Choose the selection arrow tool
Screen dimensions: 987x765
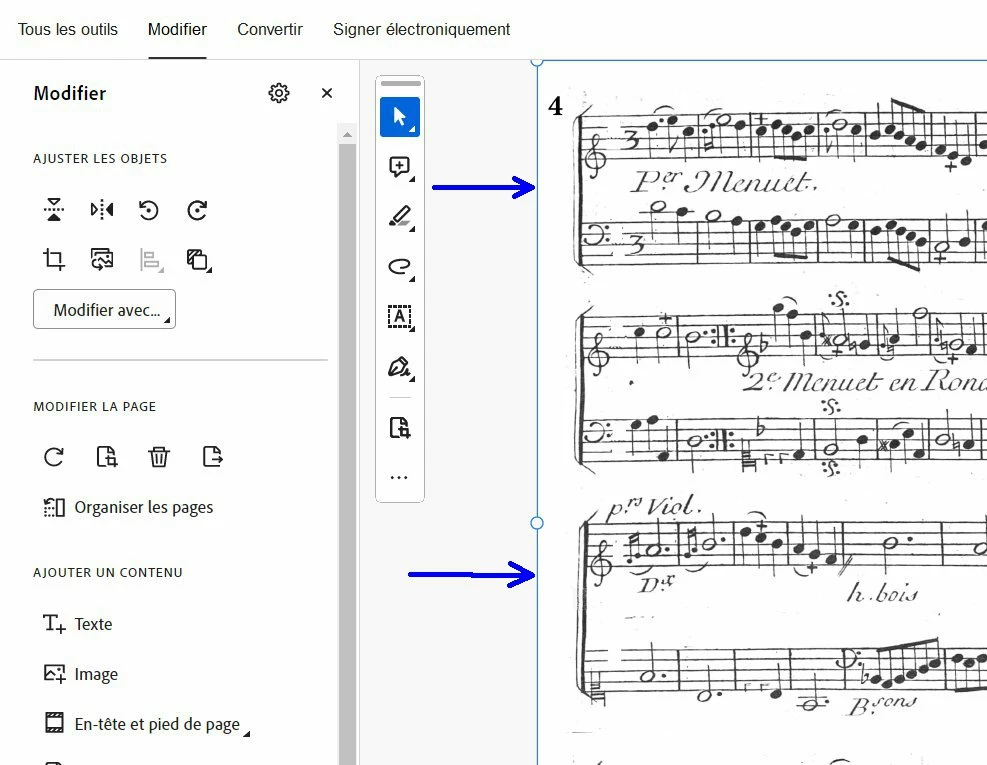tap(400, 117)
